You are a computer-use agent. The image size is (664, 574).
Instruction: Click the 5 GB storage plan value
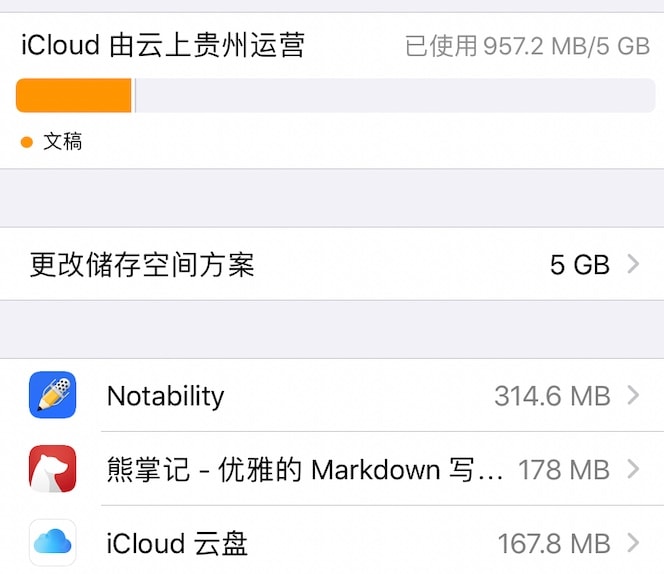pyautogui.click(x=580, y=265)
